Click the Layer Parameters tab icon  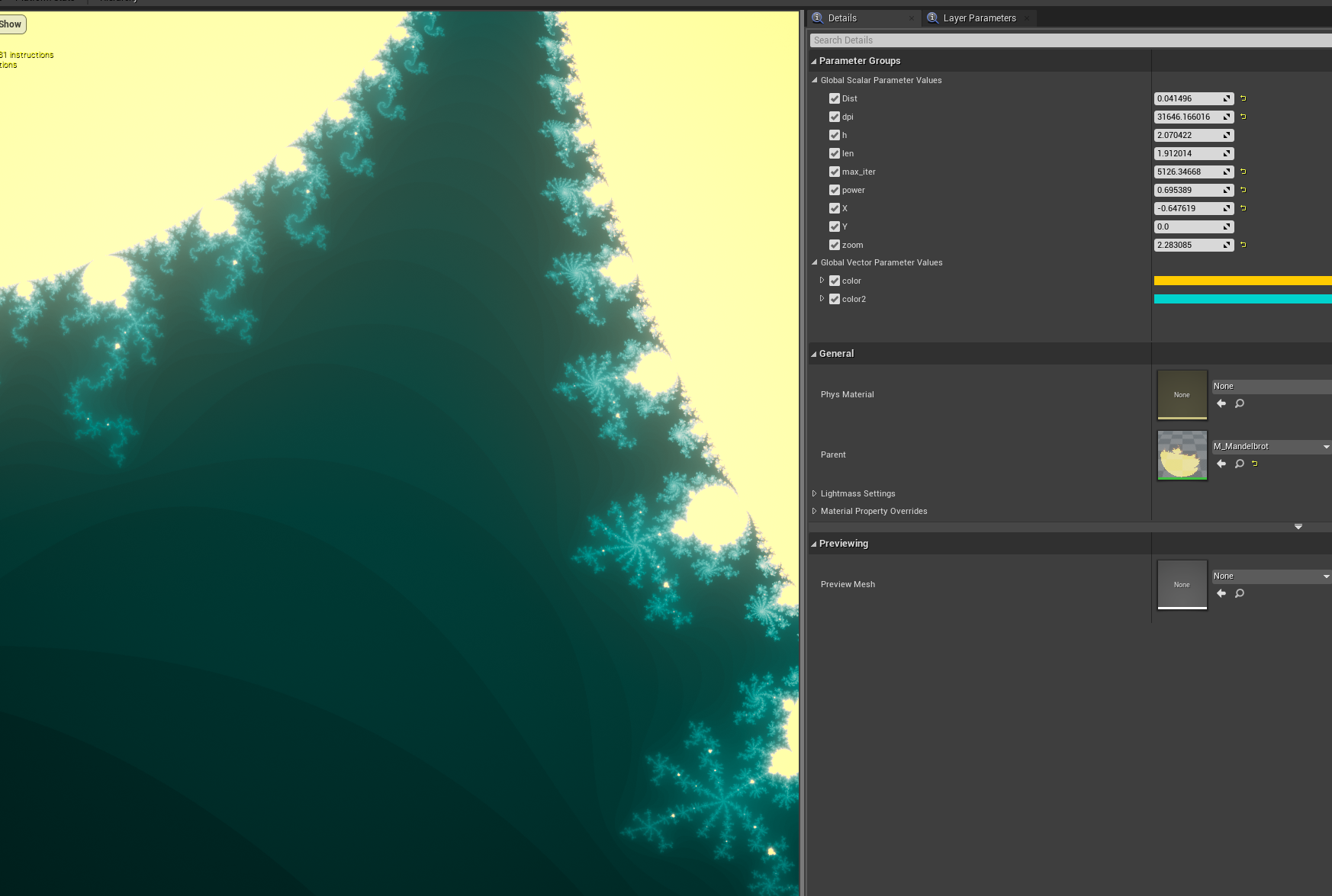pyautogui.click(x=932, y=18)
